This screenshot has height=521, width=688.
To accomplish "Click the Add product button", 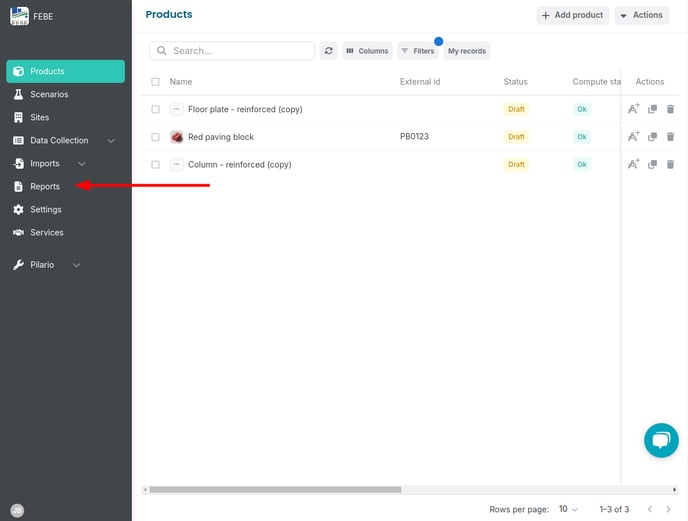I will tap(573, 15).
